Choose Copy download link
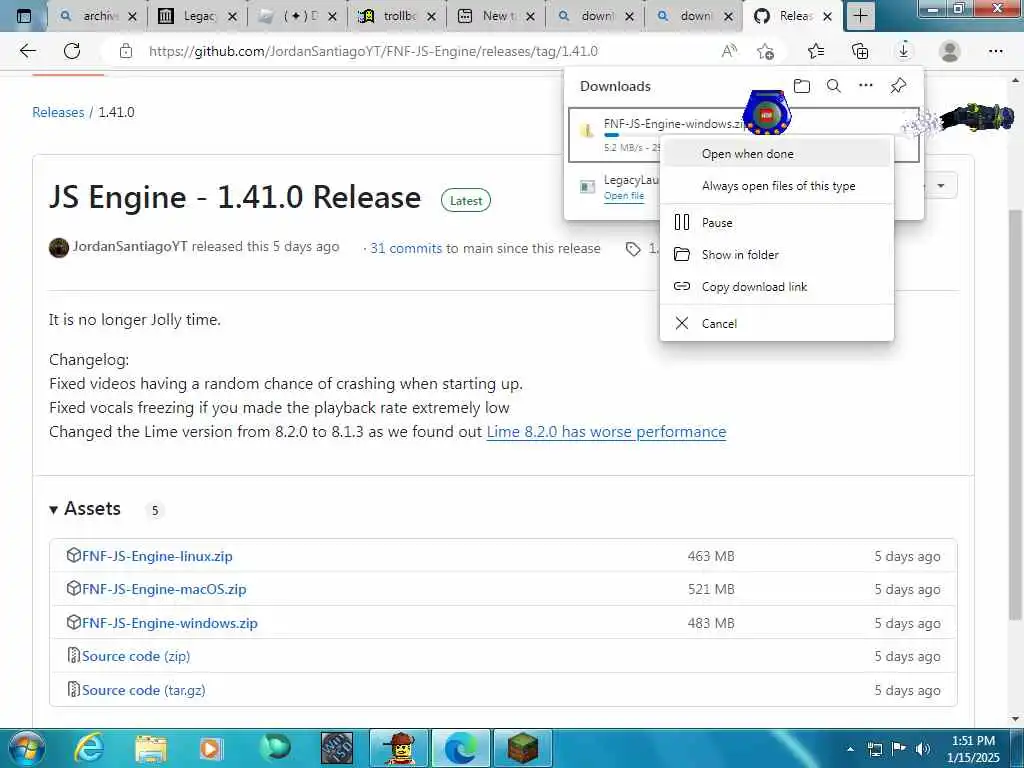 tap(776, 286)
